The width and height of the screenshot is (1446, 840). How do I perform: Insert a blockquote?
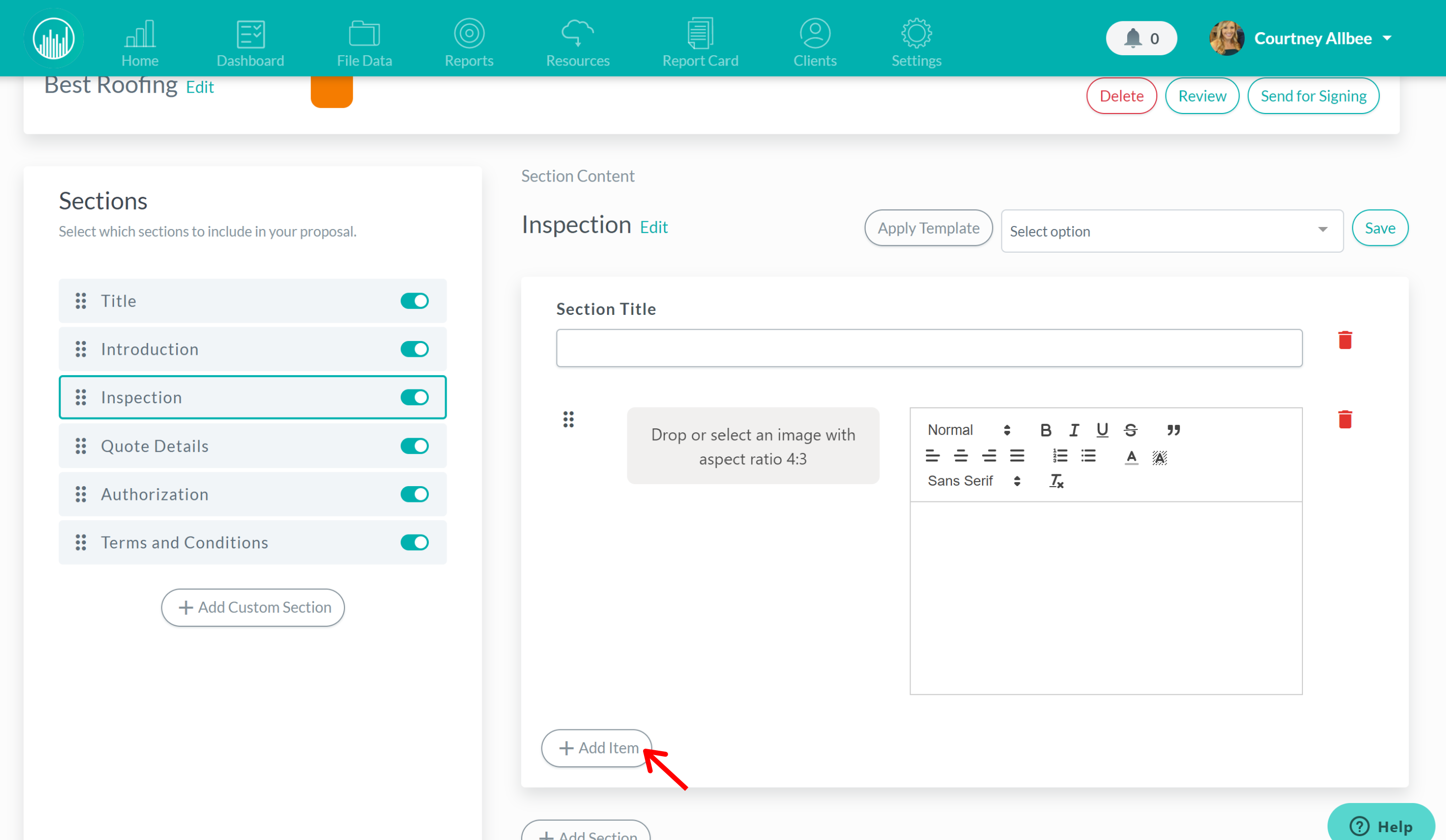[1173, 430]
